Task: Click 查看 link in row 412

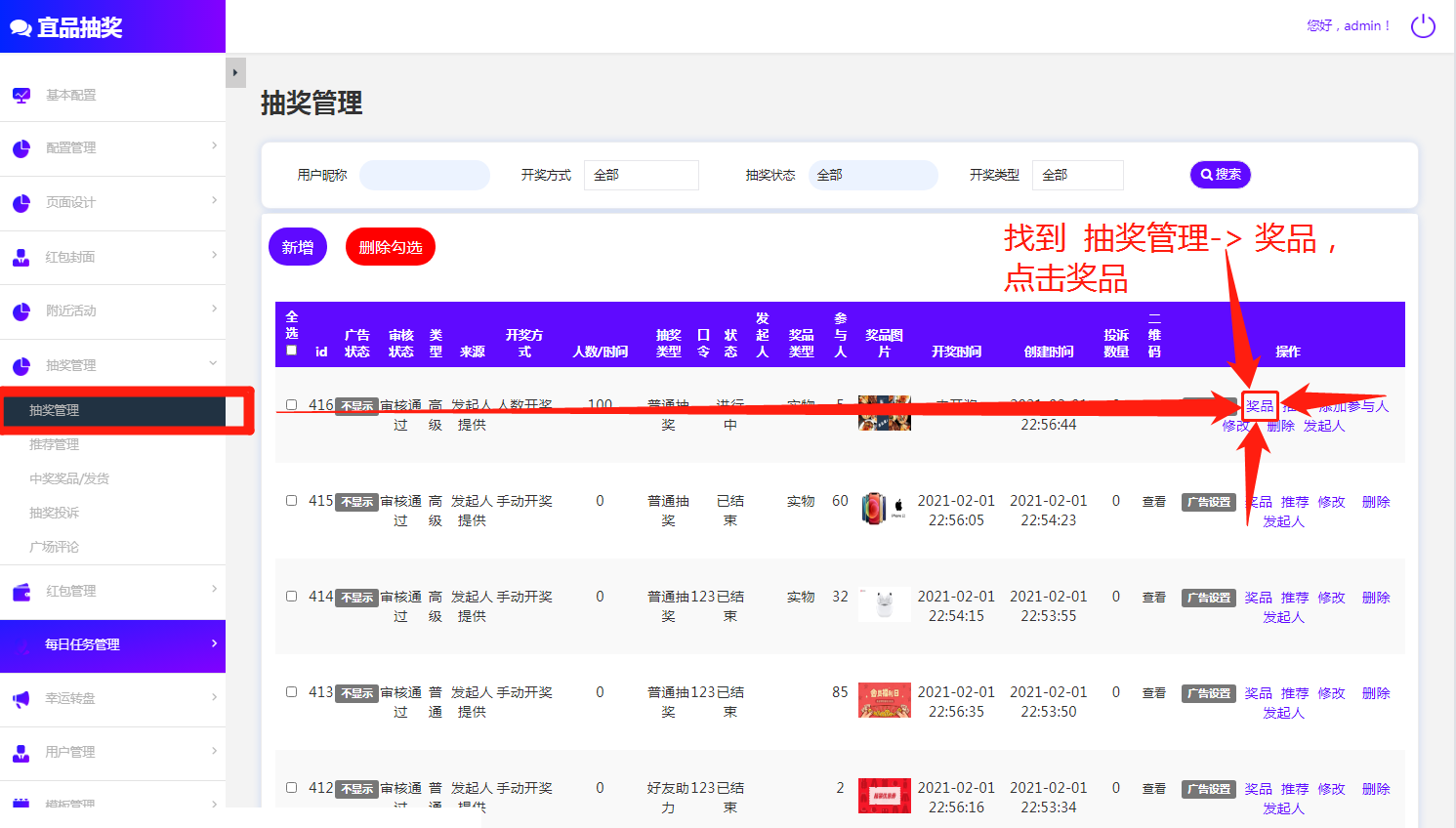Action: coord(1154,788)
